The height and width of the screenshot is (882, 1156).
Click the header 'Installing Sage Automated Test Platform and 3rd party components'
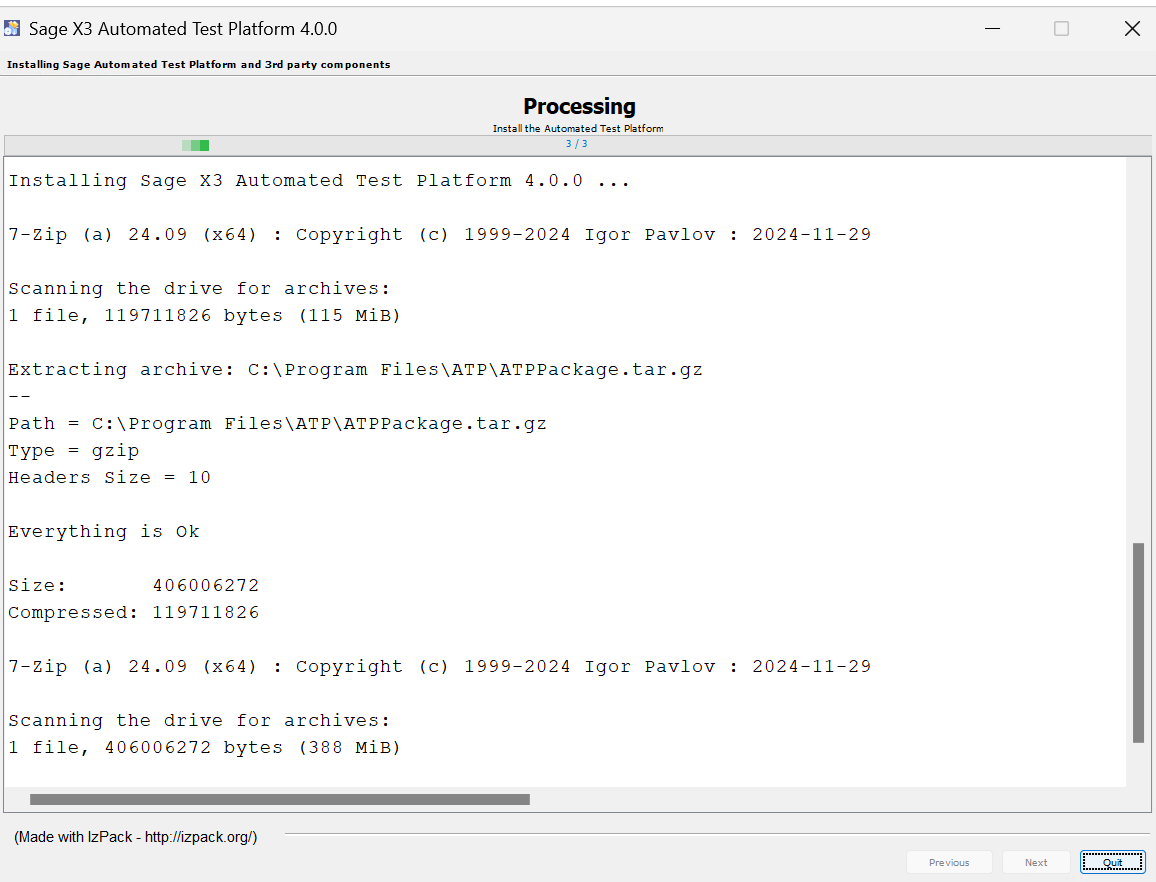198,65
